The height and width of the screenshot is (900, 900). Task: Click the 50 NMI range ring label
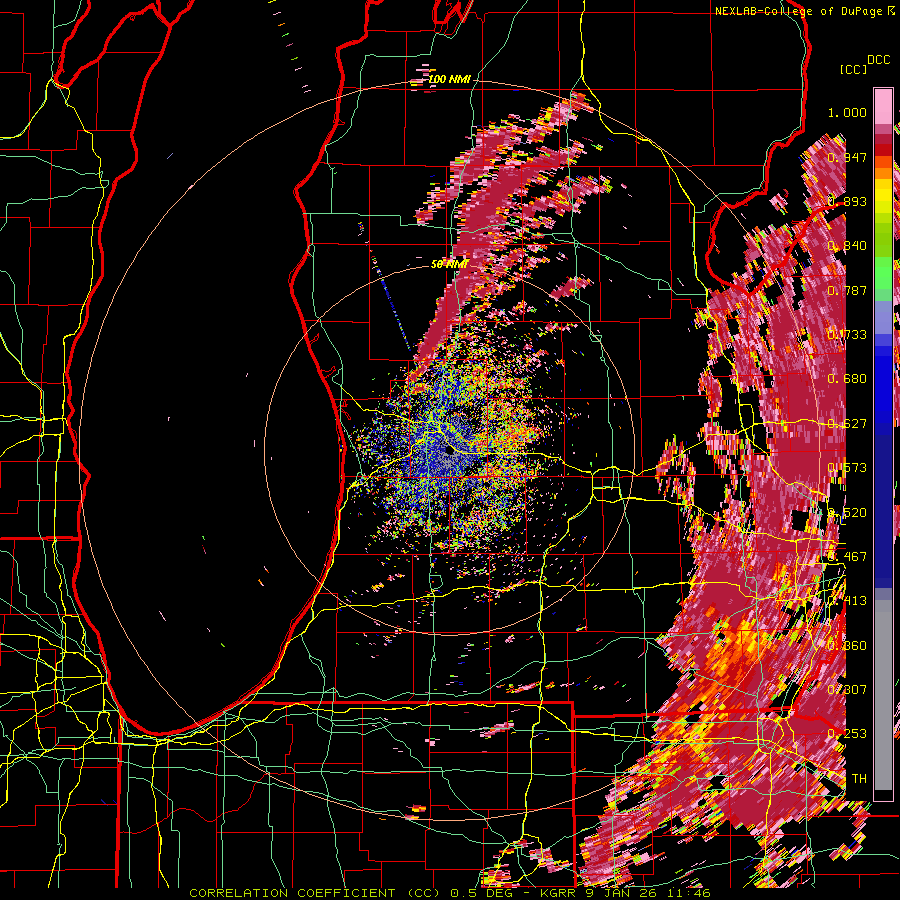449,264
